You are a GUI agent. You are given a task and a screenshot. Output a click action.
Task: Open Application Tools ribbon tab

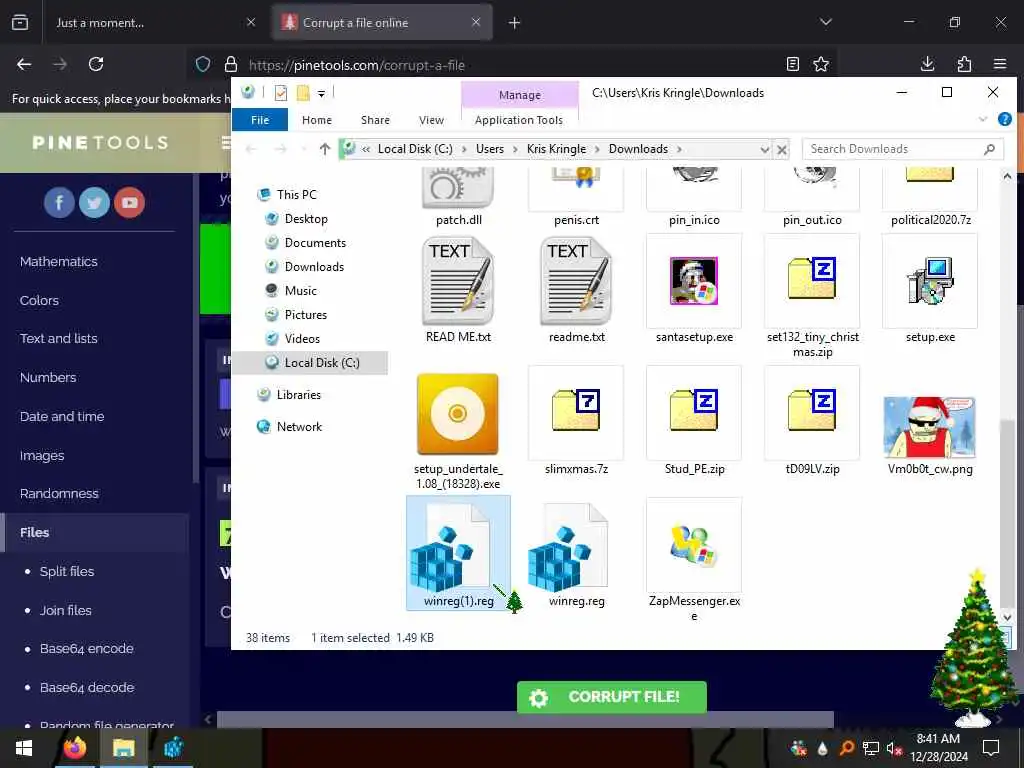(519, 120)
